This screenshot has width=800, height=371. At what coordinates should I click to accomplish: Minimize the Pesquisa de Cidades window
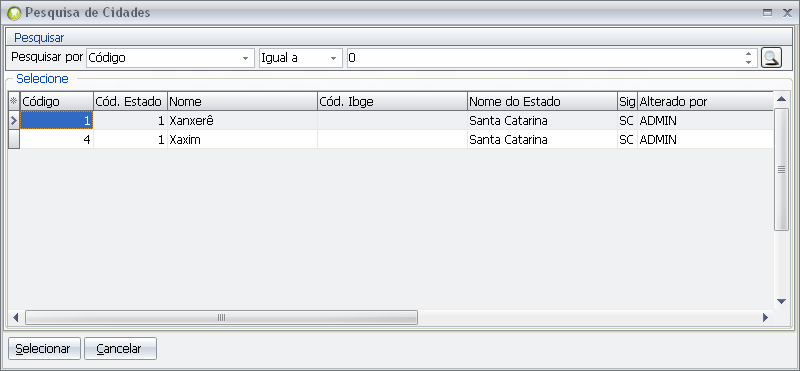click(767, 13)
